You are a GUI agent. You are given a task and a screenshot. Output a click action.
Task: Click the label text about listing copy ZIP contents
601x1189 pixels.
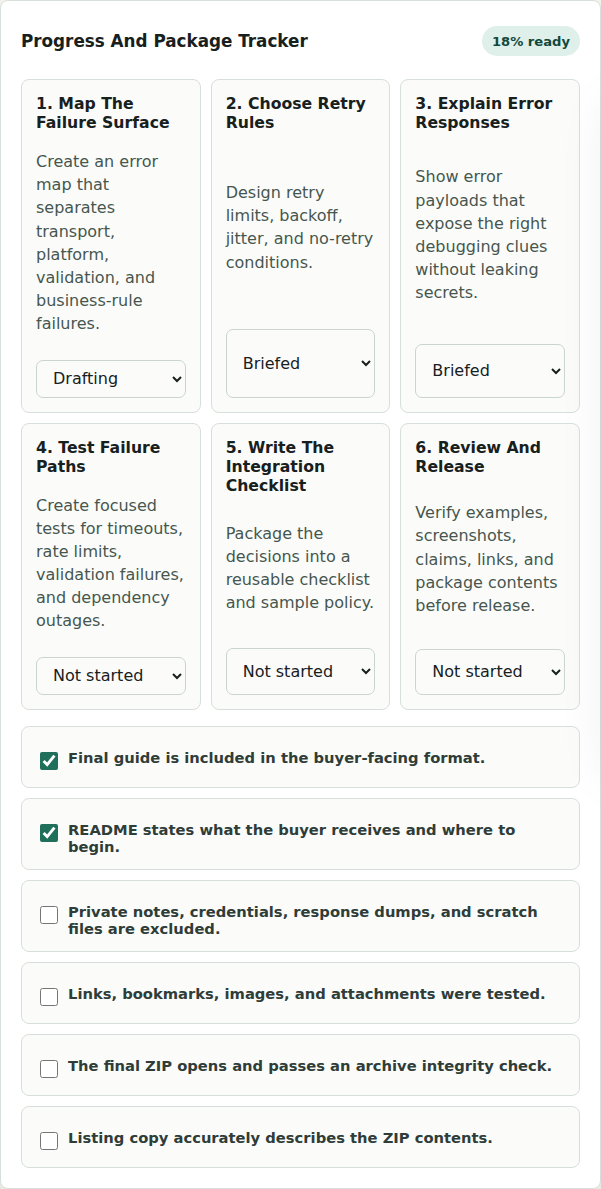(x=280, y=1138)
